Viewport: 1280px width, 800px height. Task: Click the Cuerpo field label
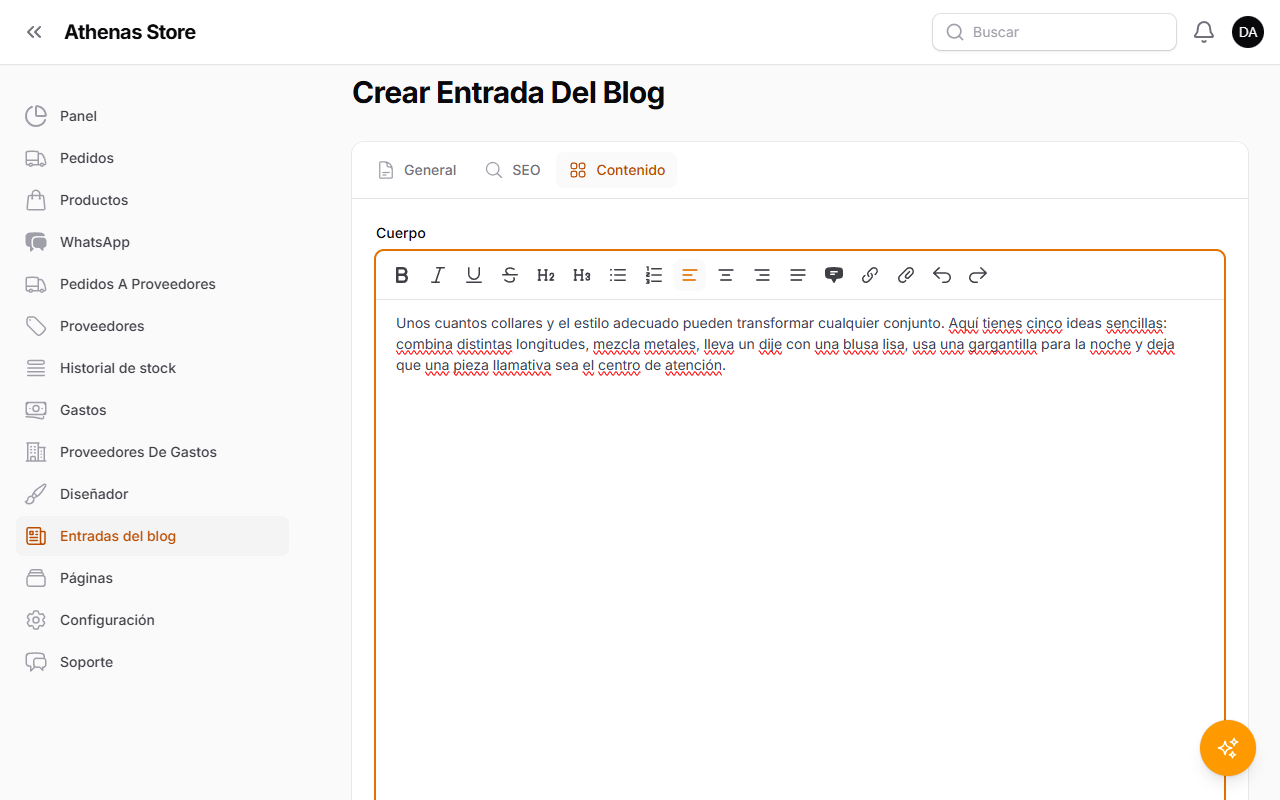401,233
